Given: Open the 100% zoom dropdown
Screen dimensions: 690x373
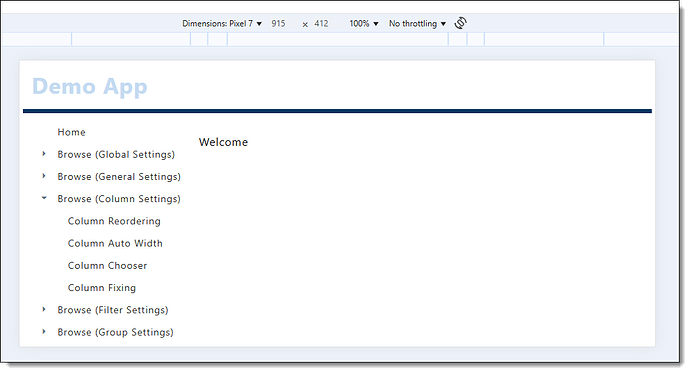Looking at the screenshot, I should 363,24.
